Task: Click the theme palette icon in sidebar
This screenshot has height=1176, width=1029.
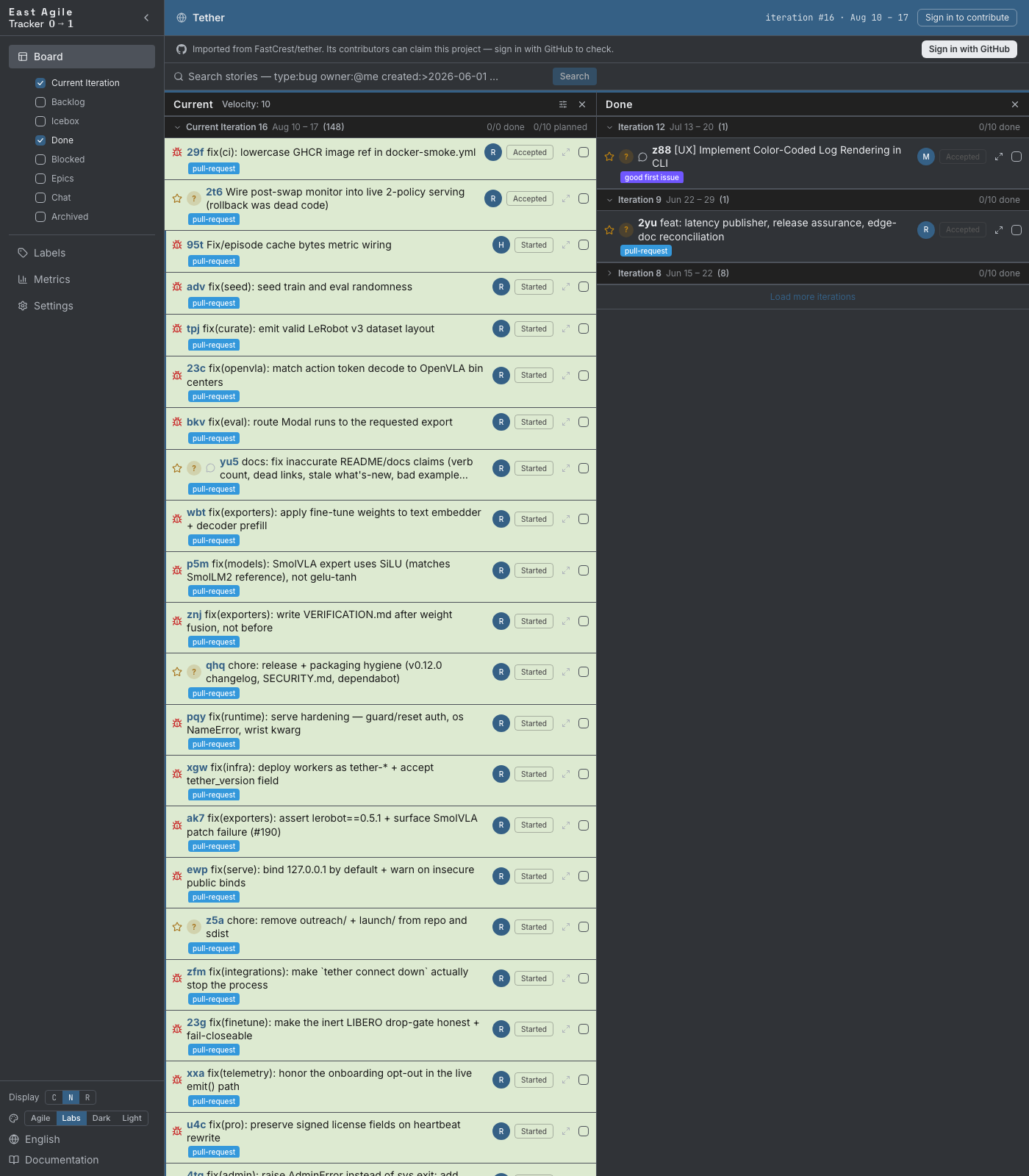Action: (14, 1118)
